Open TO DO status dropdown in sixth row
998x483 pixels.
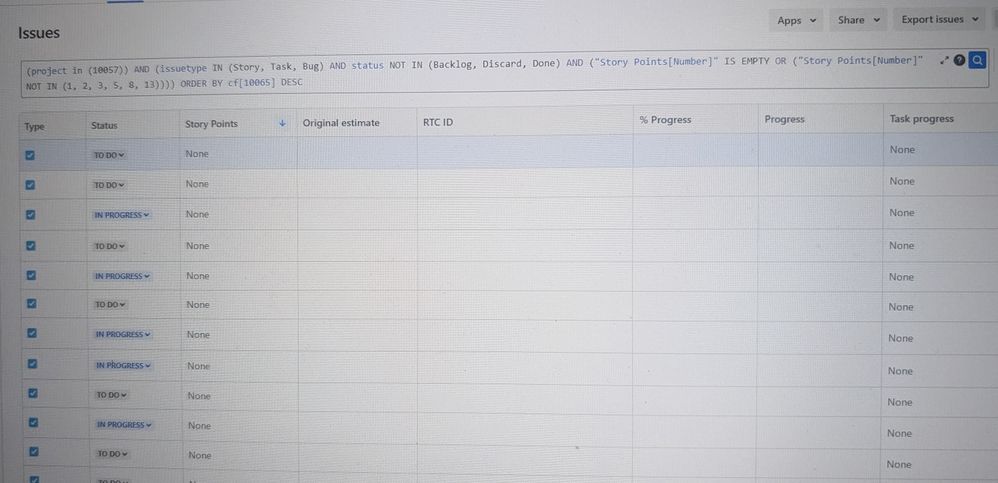(110, 305)
